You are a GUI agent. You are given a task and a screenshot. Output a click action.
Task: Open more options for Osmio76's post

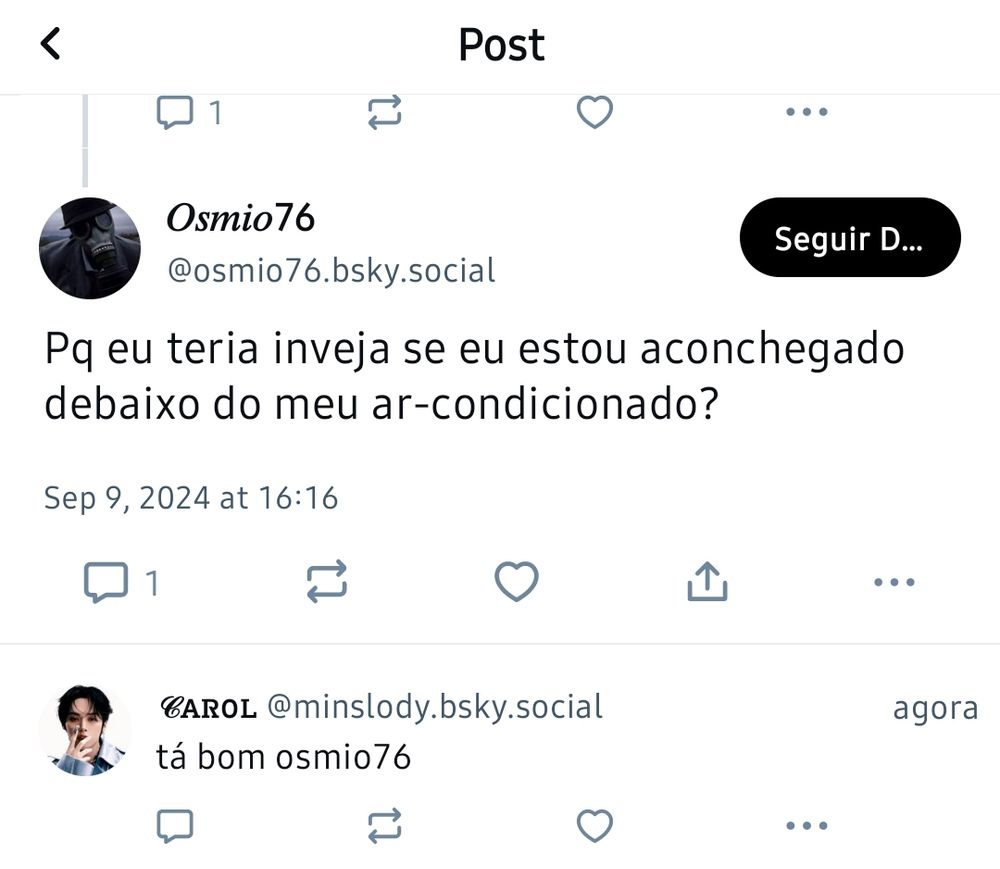point(894,581)
